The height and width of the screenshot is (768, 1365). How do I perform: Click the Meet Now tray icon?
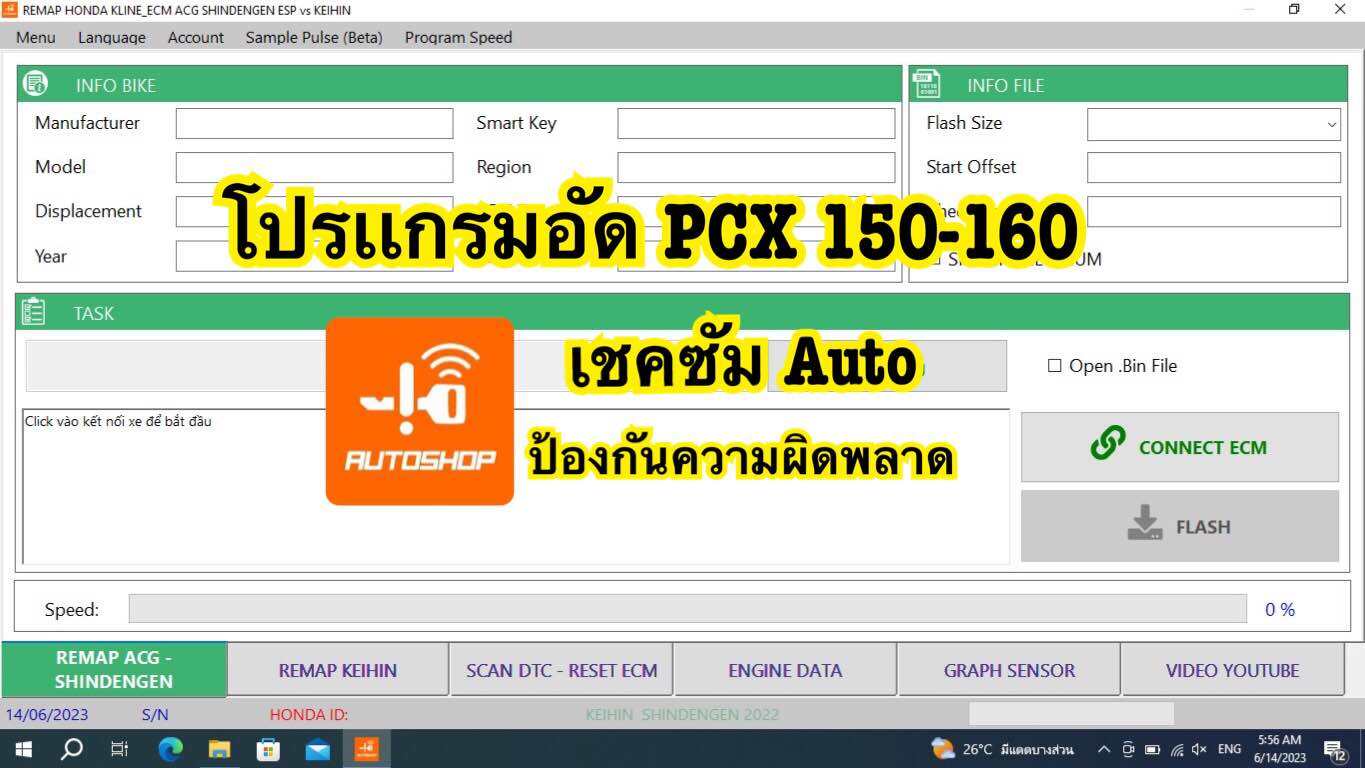pyautogui.click(x=1128, y=749)
